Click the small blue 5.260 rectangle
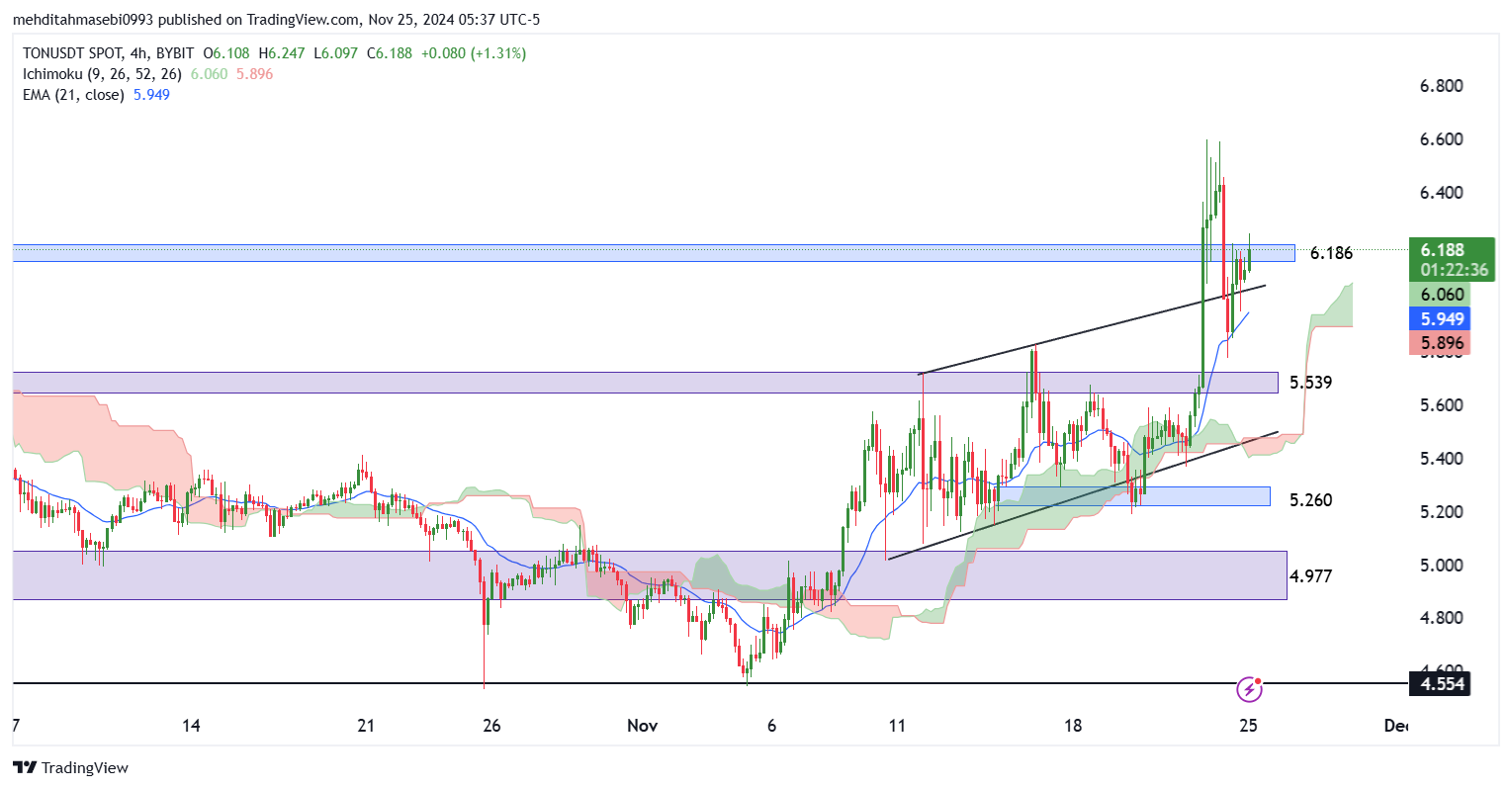The height and width of the screenshot is (789, 1512). (1132, 496)
